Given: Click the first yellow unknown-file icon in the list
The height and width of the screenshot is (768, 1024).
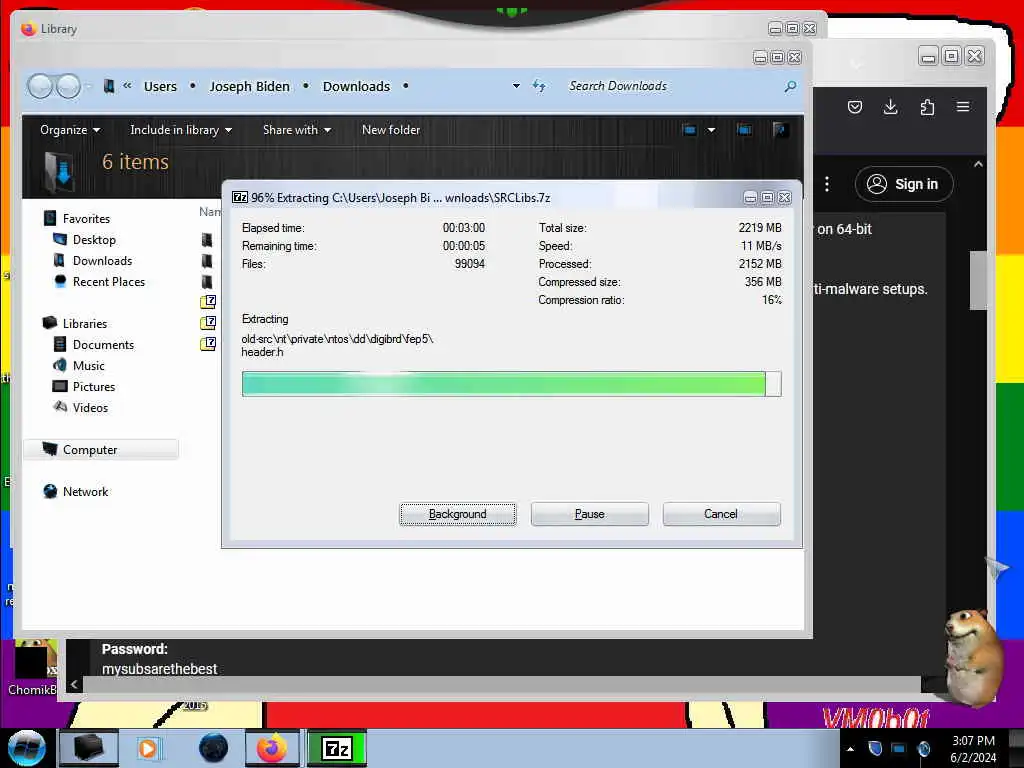Looking at the screenshot, I should pos(208,302).
